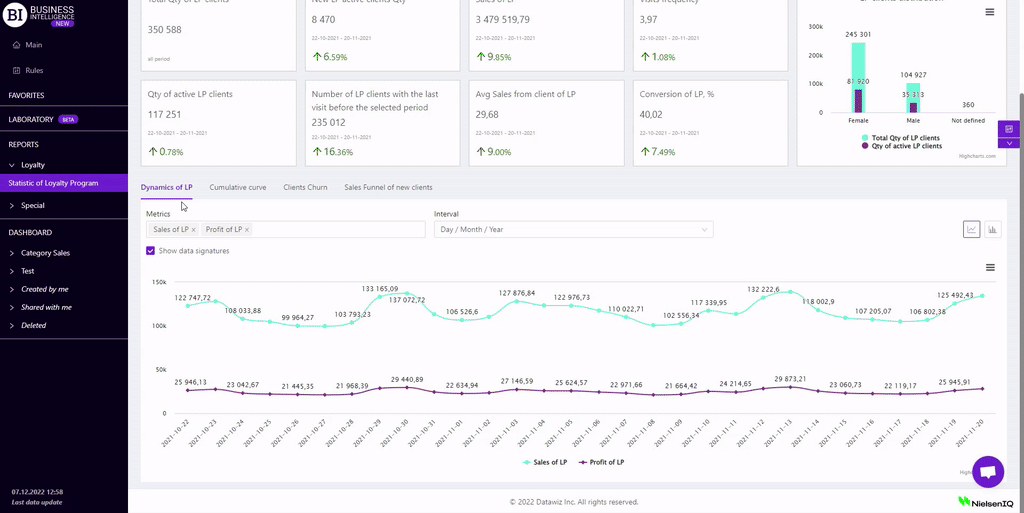
Task: Switch to bar chart view
Action: [993, 229]
